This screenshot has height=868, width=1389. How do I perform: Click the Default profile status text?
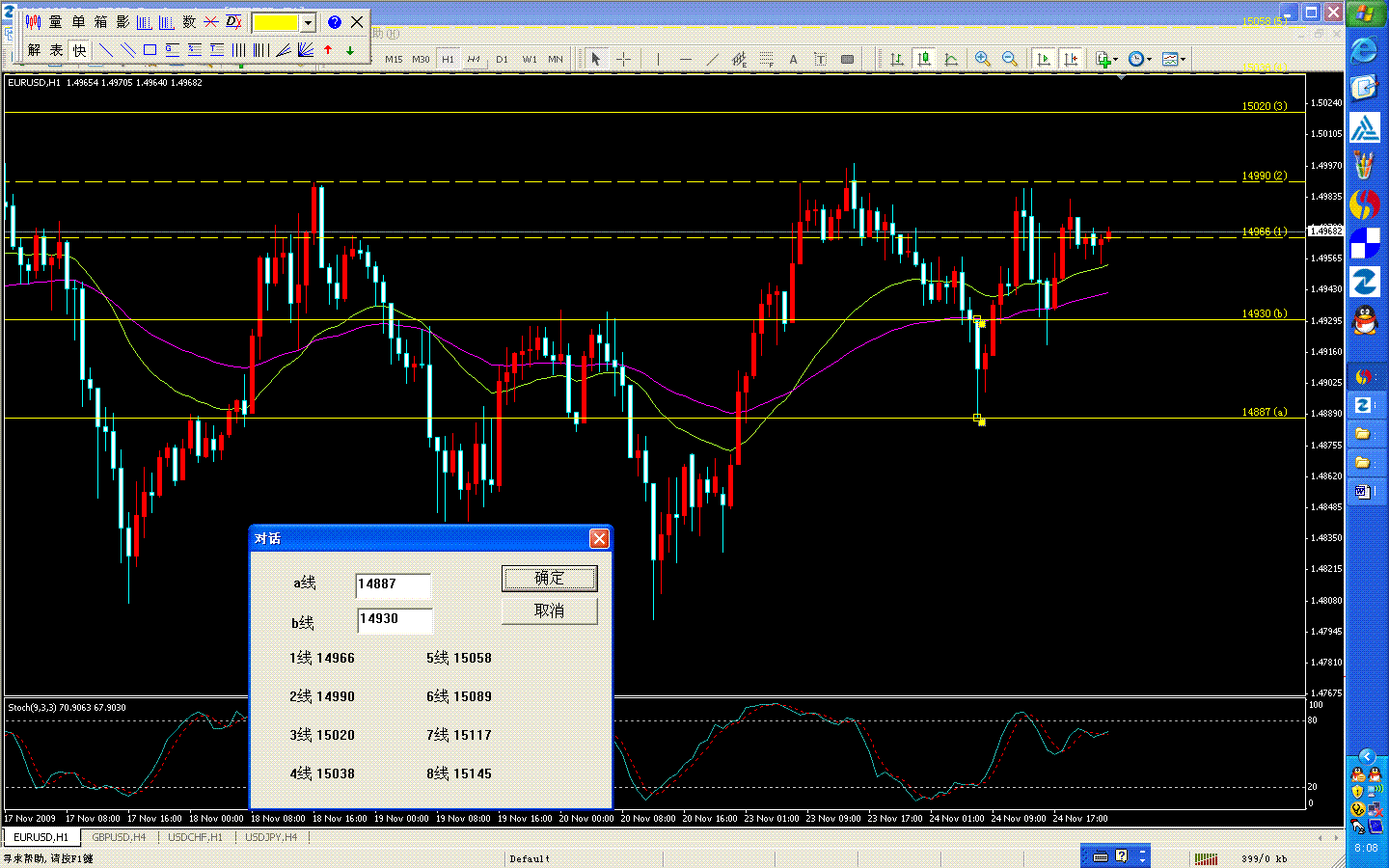(530, 858)
